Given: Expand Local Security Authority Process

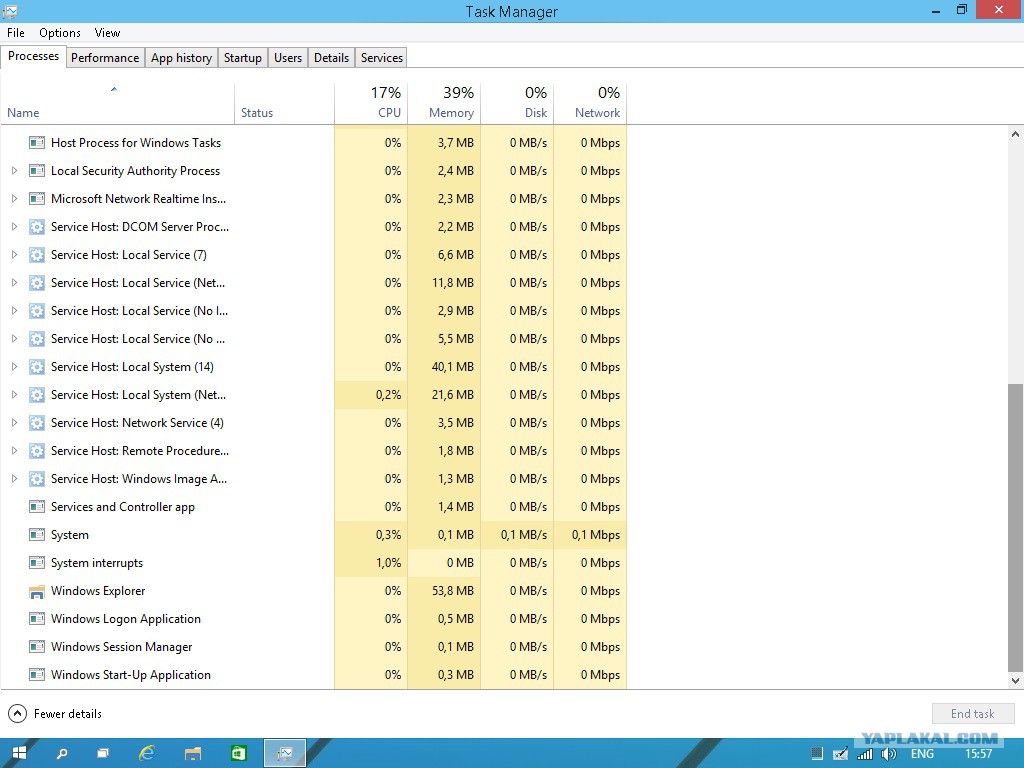Looking at the screenshot, I should click(x=14, y=170).
